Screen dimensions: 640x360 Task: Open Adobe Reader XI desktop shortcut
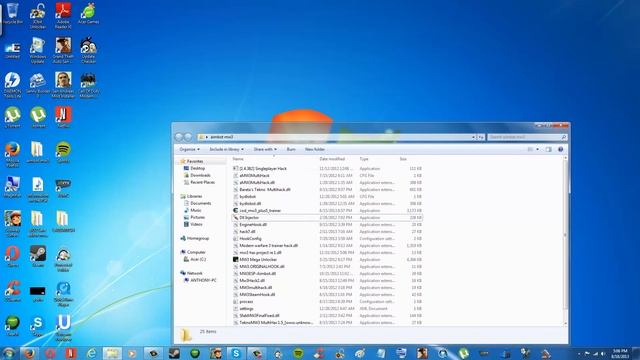[63, 15]
